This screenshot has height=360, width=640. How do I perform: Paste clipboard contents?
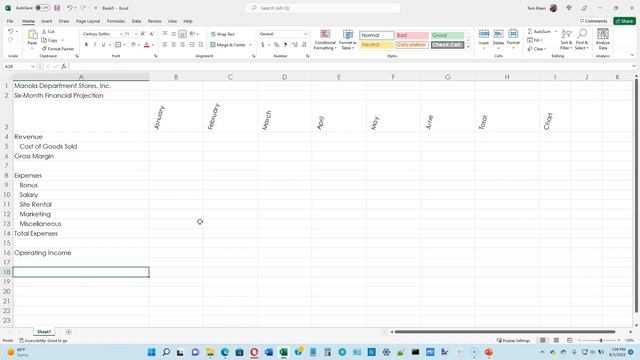32,38
